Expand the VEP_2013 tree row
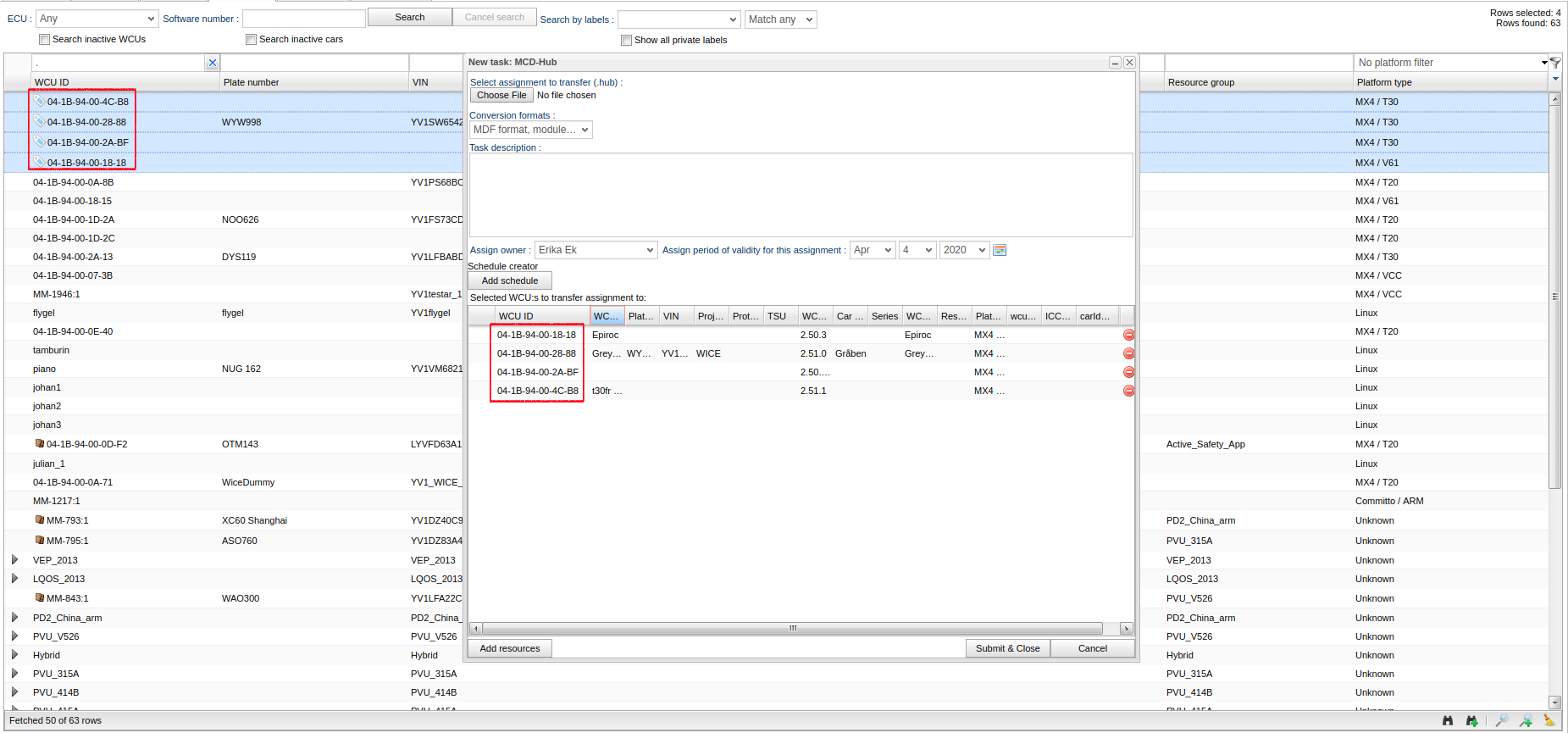Viewport: 1568px width, 733px height. tap(15, 560)
